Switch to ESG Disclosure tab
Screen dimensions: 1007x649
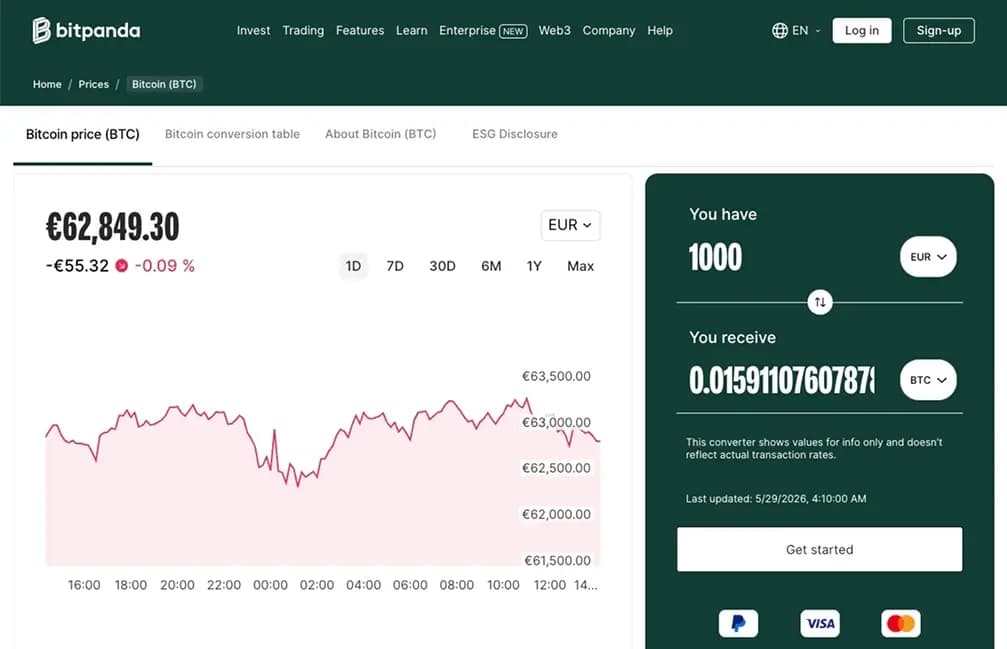click(x=514, y=134)
